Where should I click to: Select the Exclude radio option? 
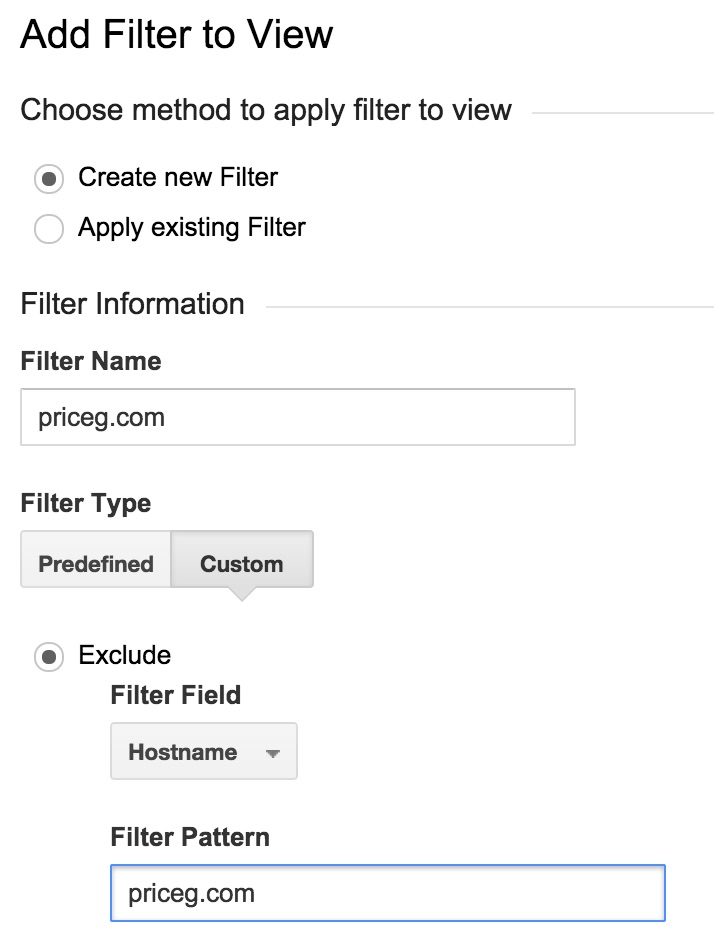click(x=49, y=657)
